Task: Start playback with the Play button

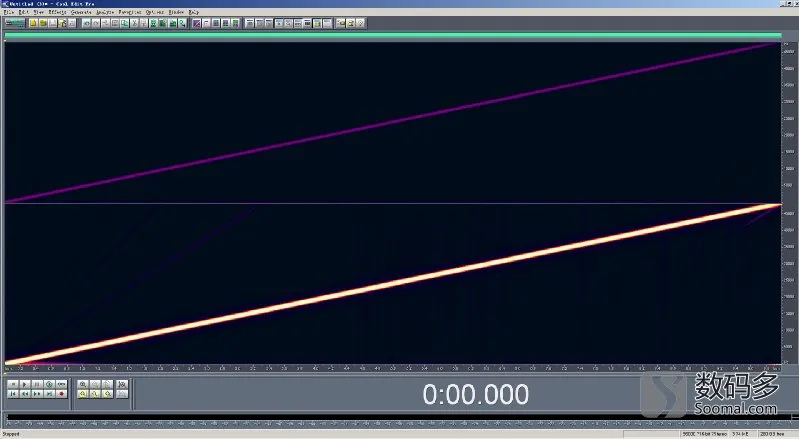Action: 24,385
